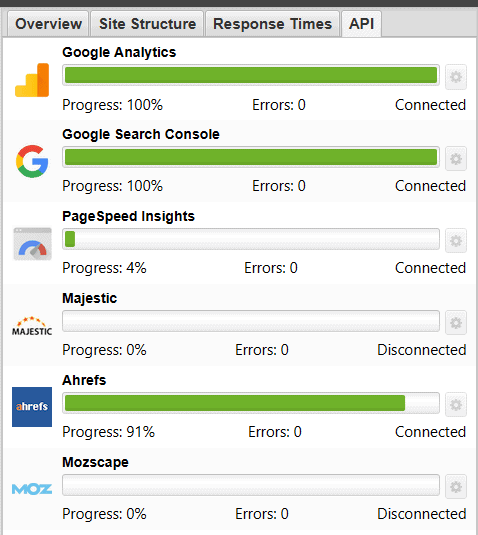
Task: Click the Ahrefs progress bar
Action: [x=251, y=403]
